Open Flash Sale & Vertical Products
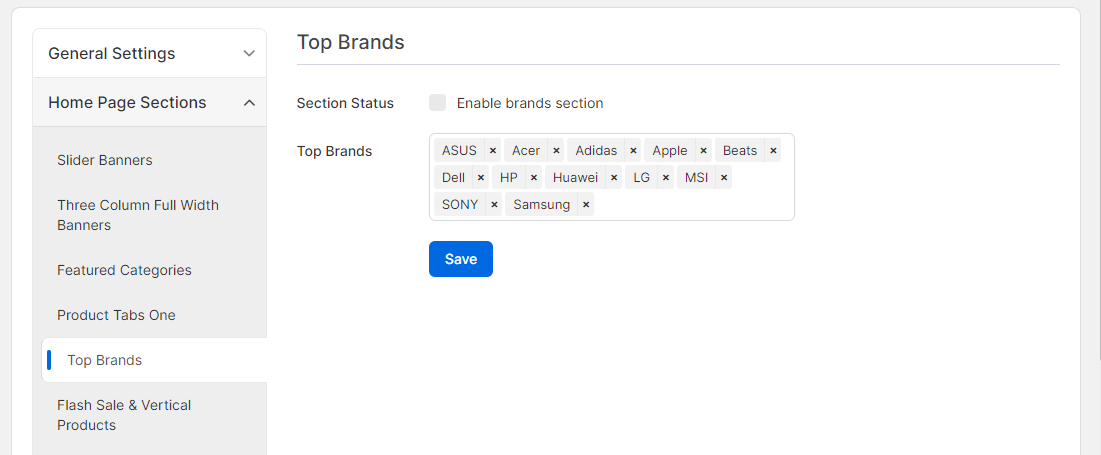 pyautogui.click(x=124, y=415)
